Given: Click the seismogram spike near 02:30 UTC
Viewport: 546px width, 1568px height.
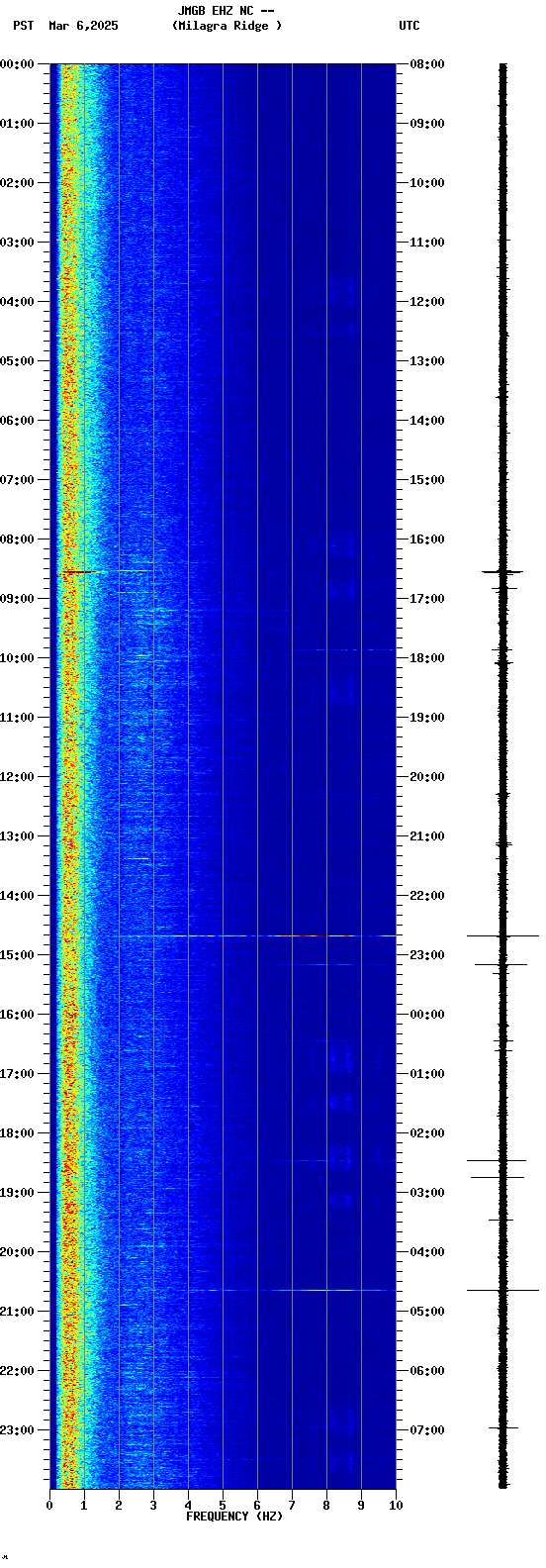Looking at the screenshot, I should coord(498,1160).
